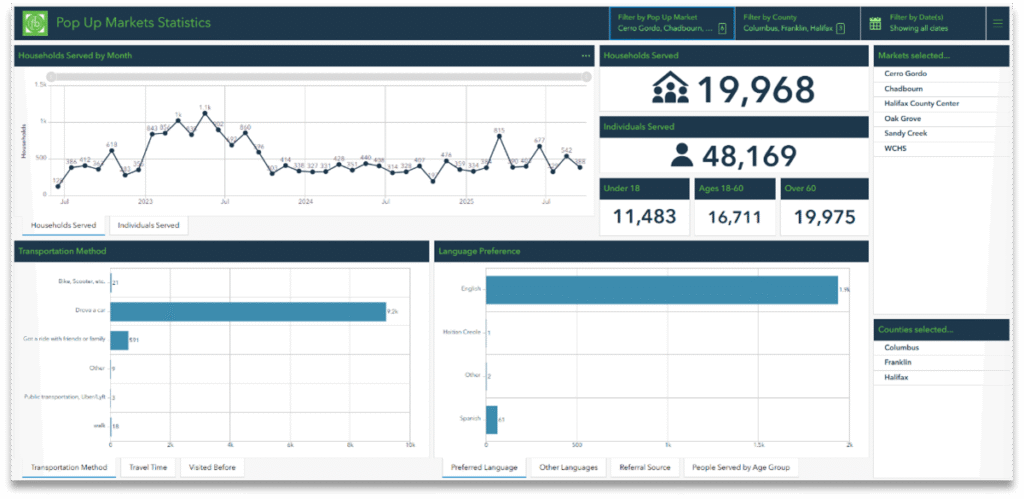
Task: Select Columbus in the counties list
Action: click(x=902, y=348)
